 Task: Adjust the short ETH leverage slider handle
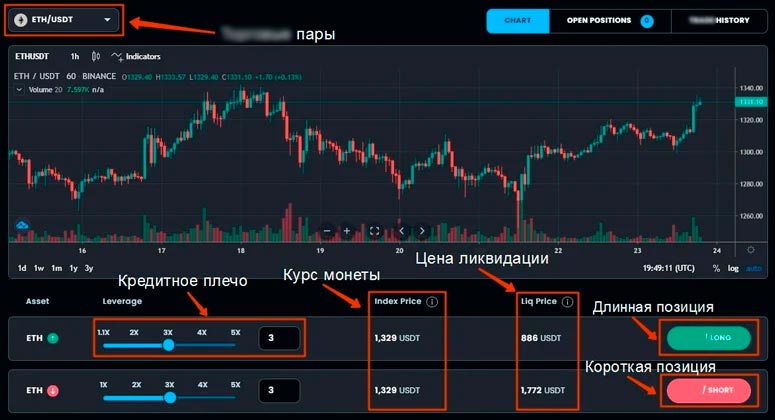(170, 397)
